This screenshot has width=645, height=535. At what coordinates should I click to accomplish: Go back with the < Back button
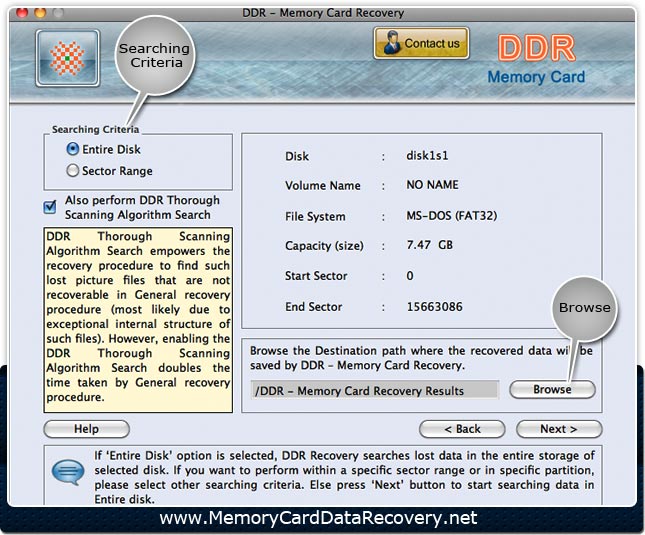point(462,429)
